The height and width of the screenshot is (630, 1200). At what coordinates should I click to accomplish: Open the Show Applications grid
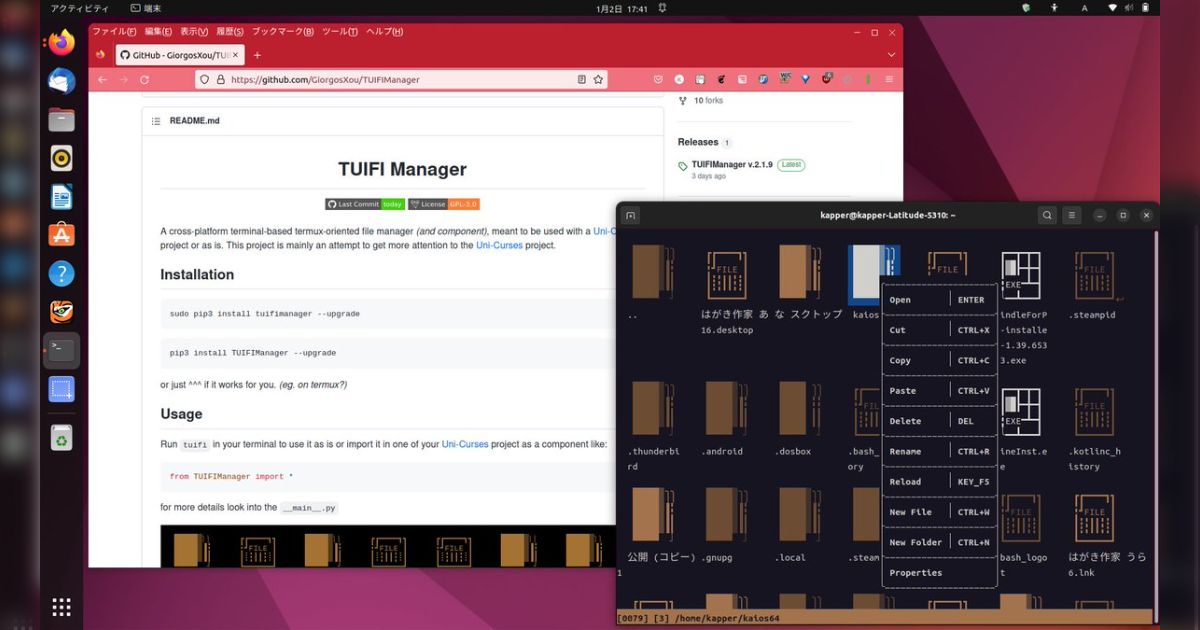click(62, 607)
